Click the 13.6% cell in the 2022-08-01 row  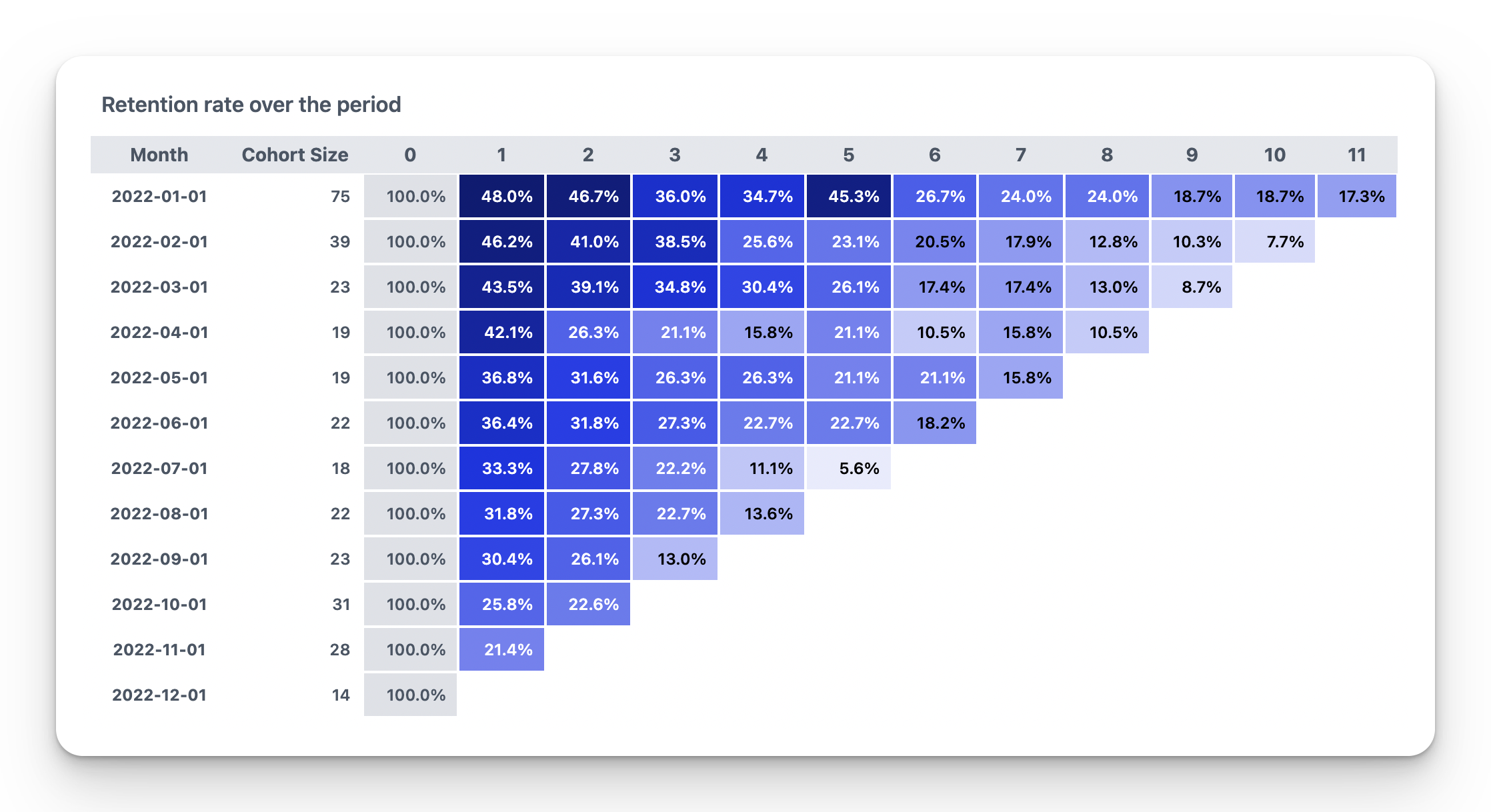click(x=762, y=513)
